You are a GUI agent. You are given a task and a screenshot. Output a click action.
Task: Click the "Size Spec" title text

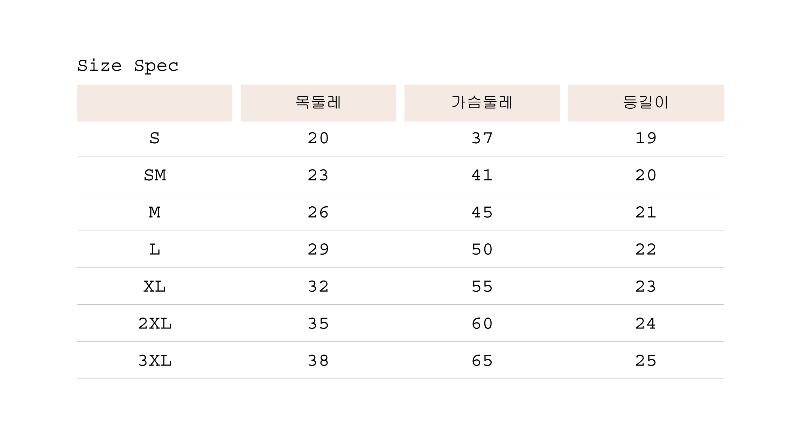[x=128, y=66]
